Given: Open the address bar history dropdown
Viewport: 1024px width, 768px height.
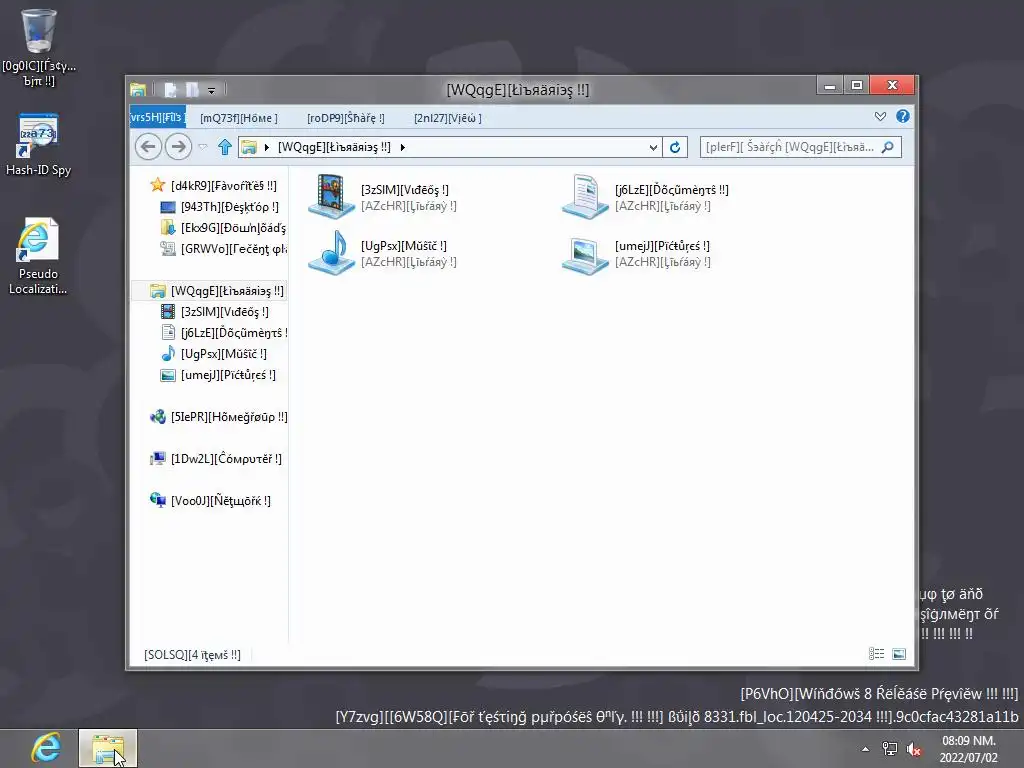Looking at the screenshot, I should click(652, 148).
